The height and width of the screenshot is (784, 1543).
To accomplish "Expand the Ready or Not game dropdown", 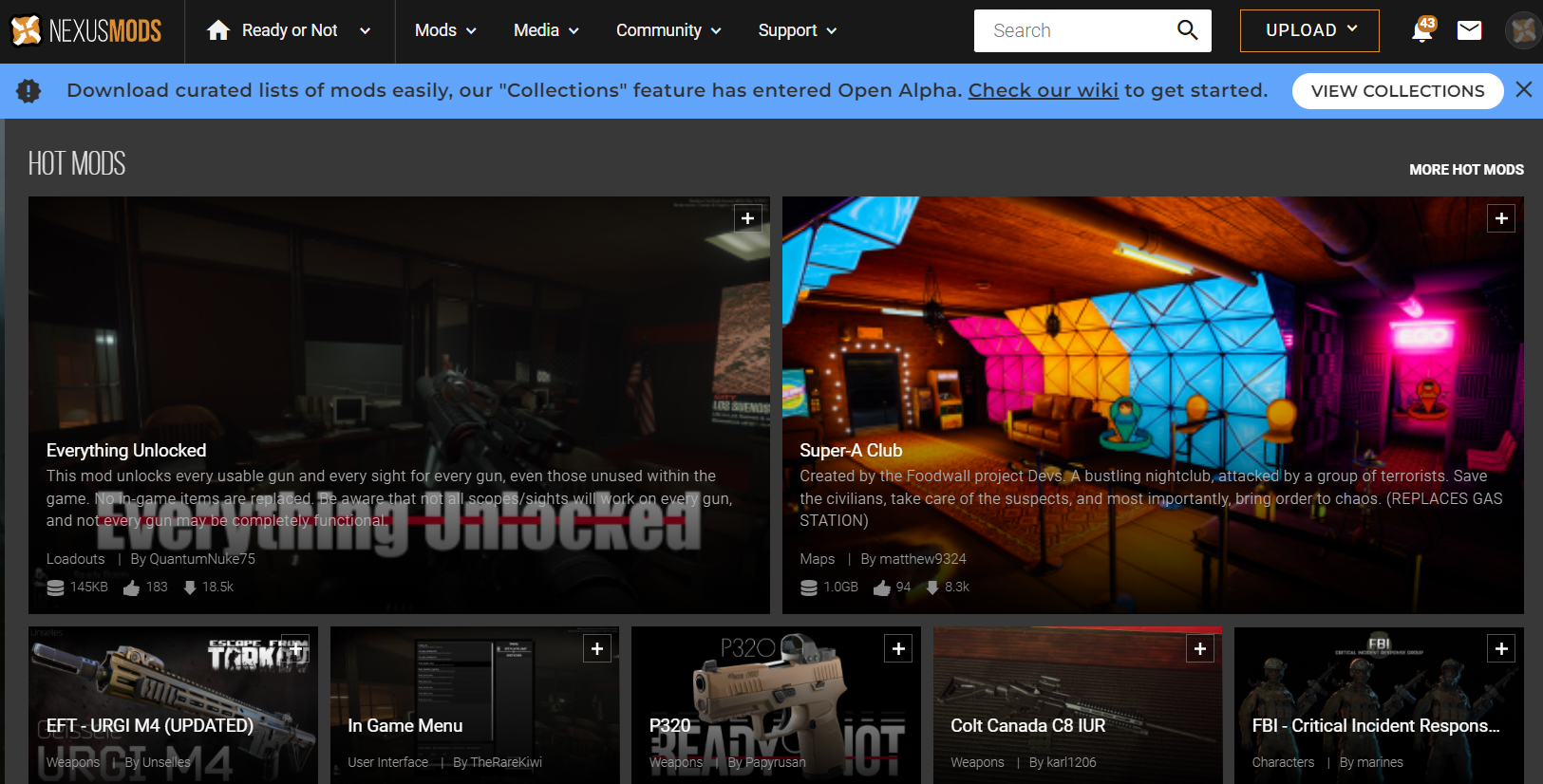I will tap(365, 30).
